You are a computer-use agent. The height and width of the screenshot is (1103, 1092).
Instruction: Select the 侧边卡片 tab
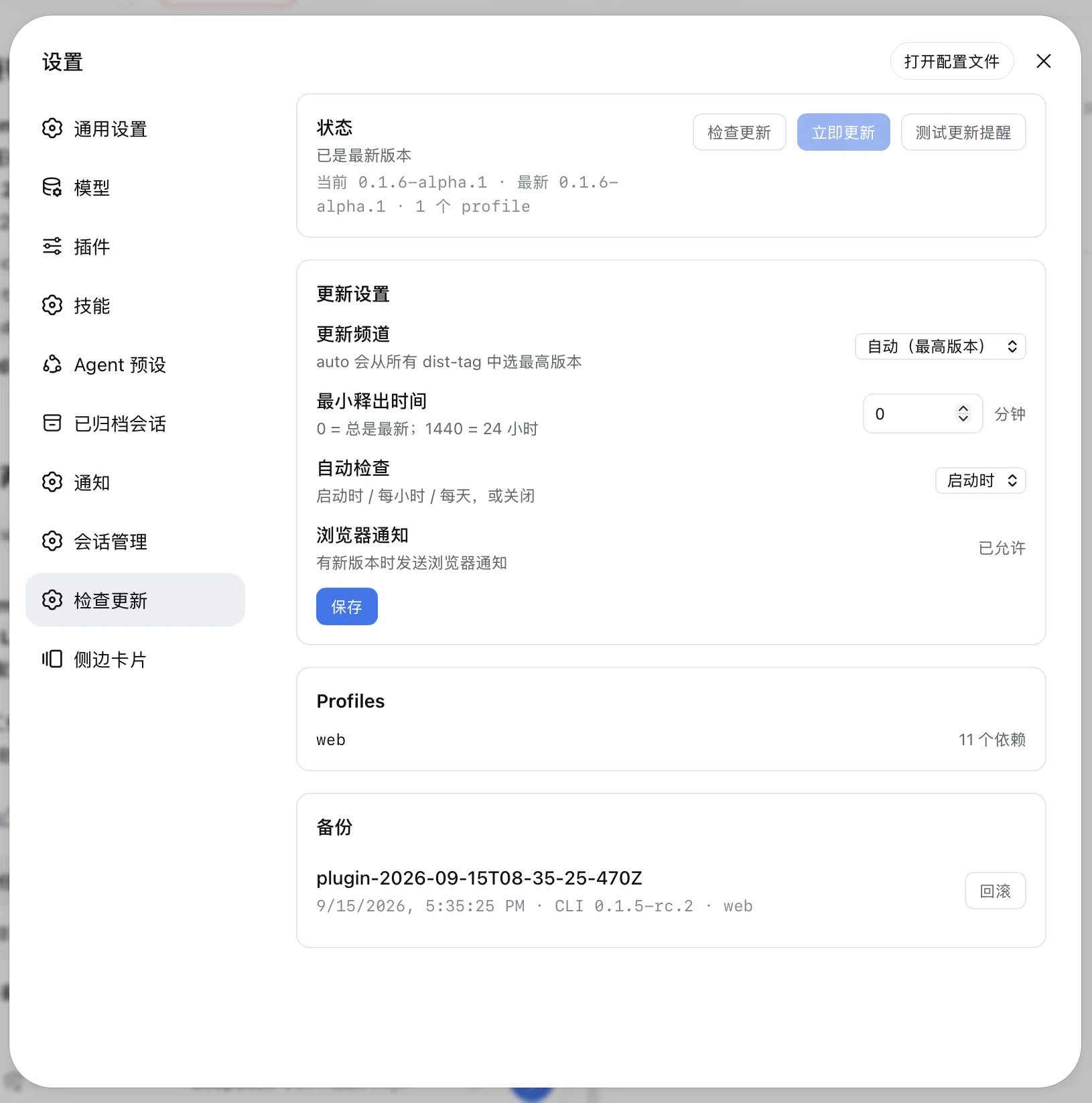(135, 659)
